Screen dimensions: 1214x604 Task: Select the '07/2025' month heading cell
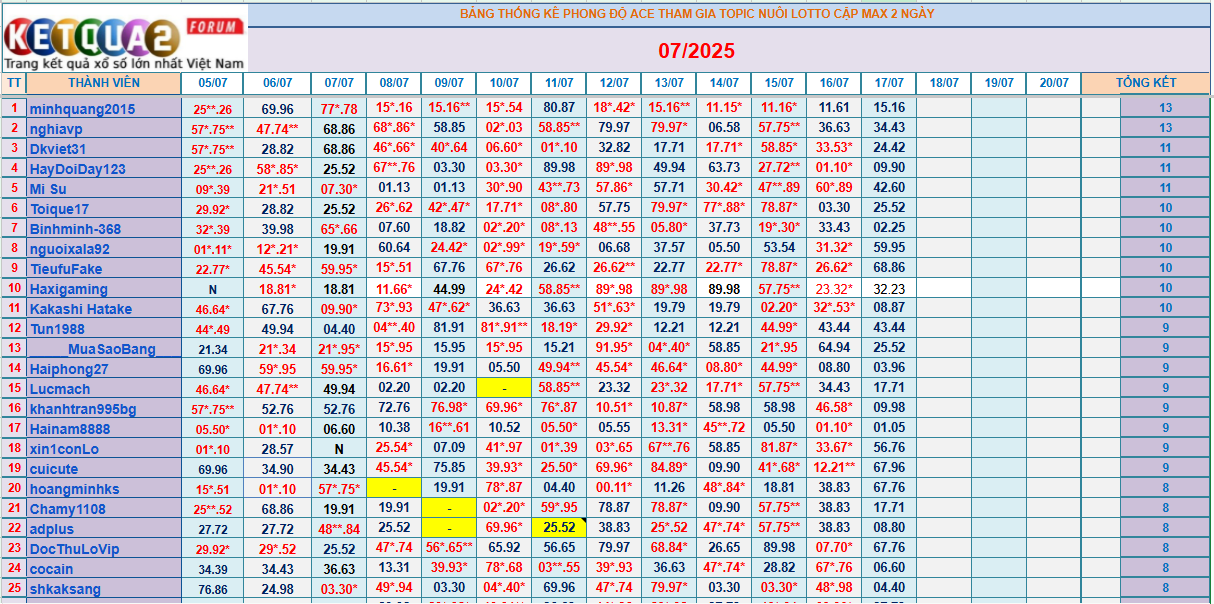point(698,50)
